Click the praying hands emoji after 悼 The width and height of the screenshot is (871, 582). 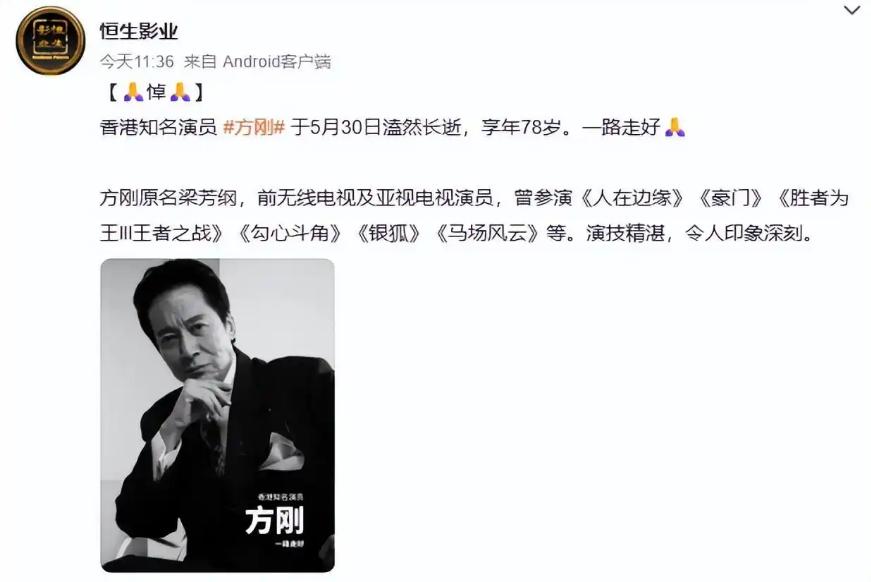(x=181, y=92)
